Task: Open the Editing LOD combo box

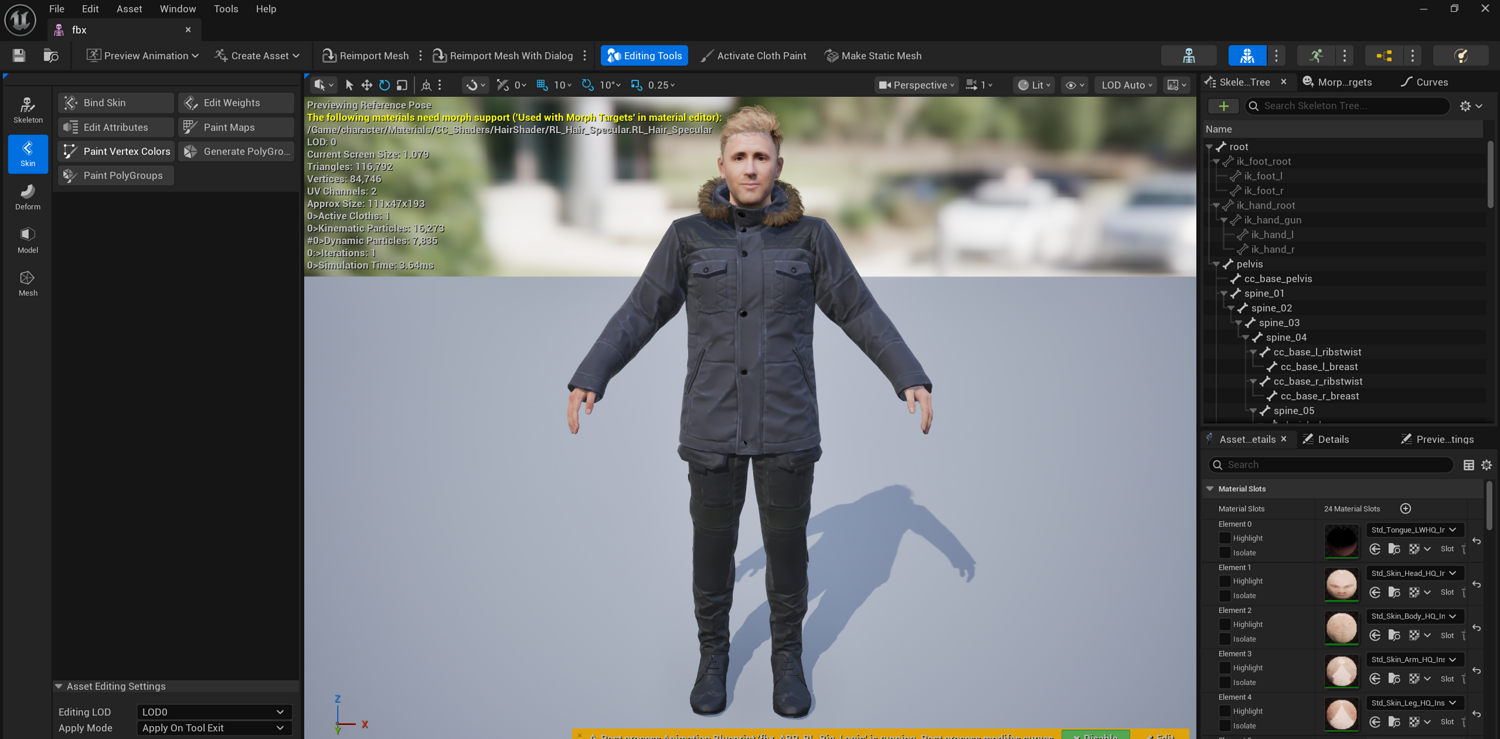Action: (213, 712)
